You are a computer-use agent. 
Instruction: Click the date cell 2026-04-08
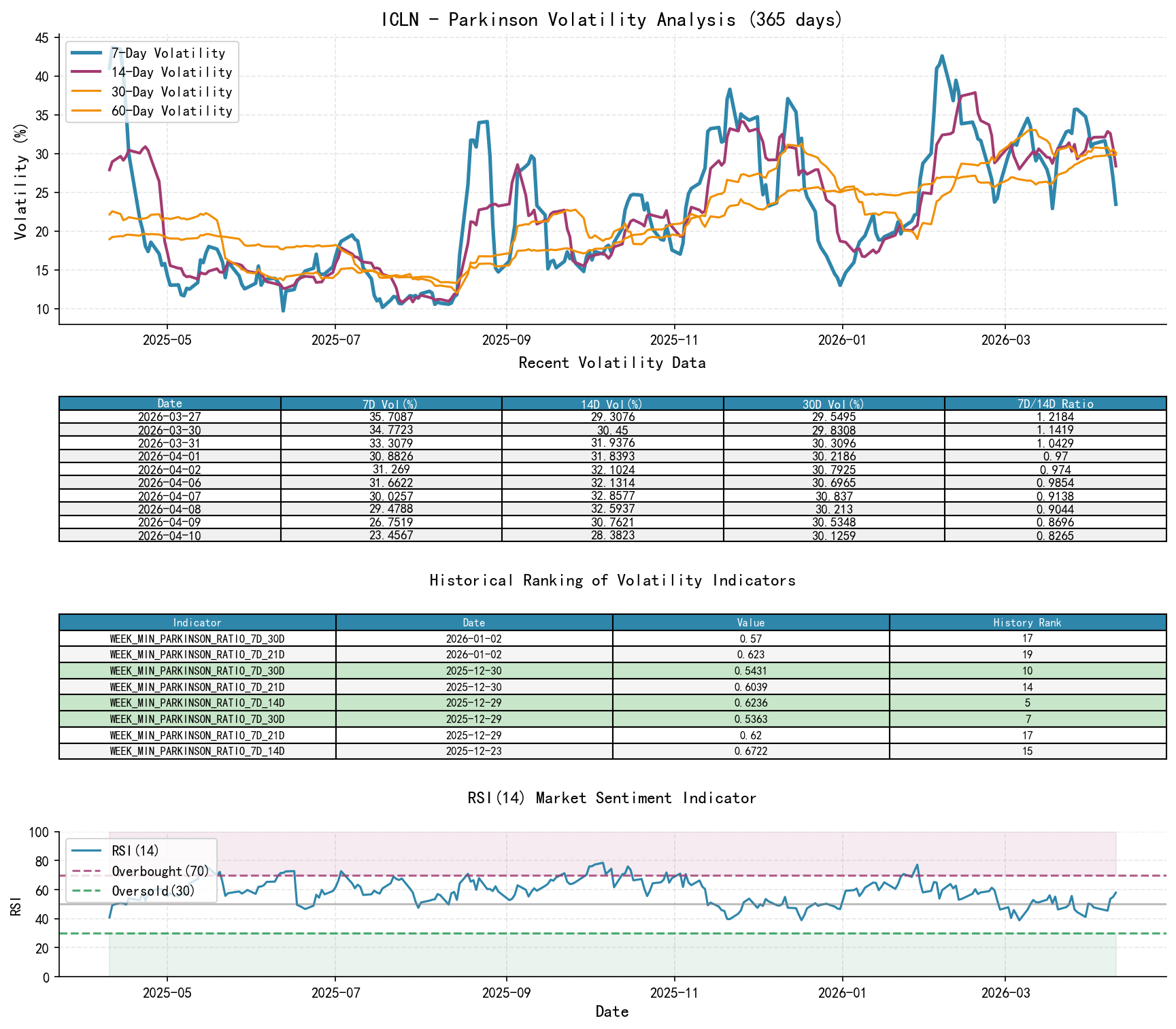tap(170, 509)
